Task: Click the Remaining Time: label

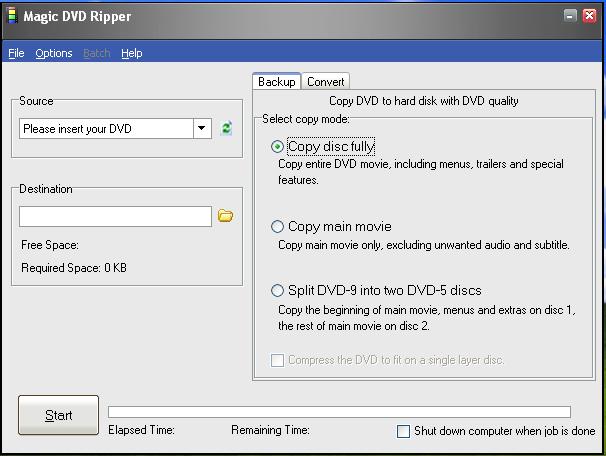Action: pos(271,430)
